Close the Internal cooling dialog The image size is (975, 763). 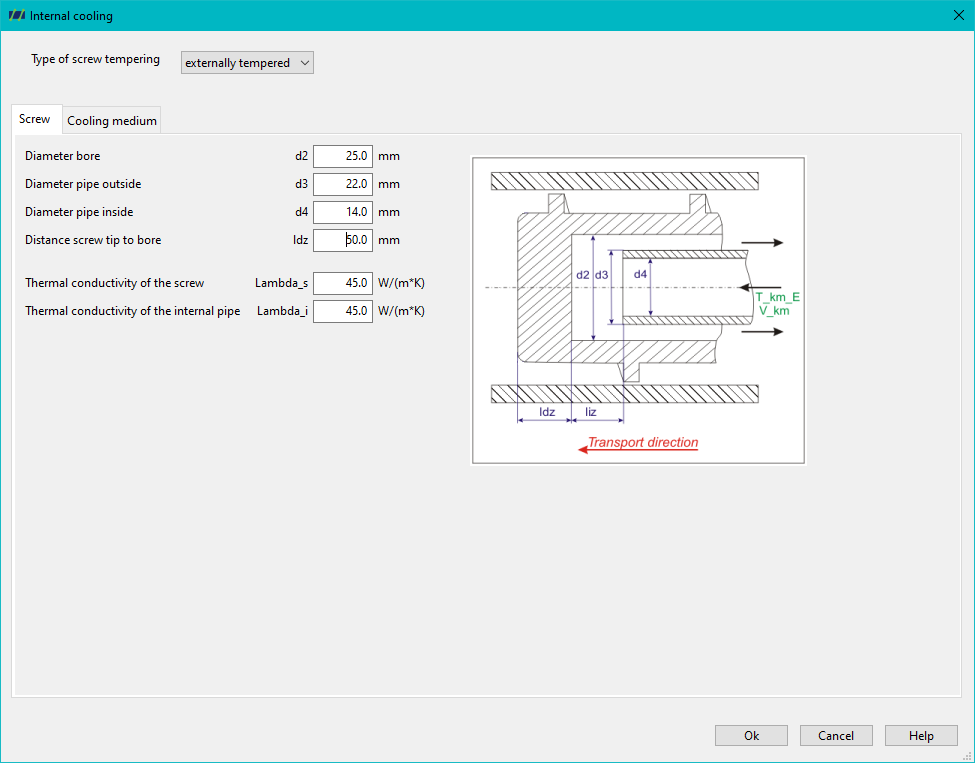click(x=958, y=16)
